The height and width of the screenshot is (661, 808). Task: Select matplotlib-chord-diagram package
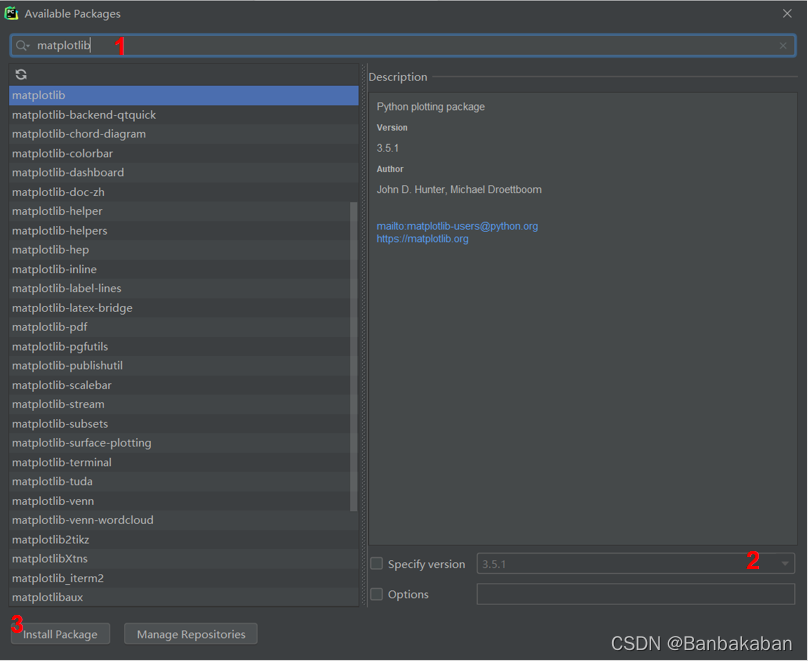coord(183,134)
